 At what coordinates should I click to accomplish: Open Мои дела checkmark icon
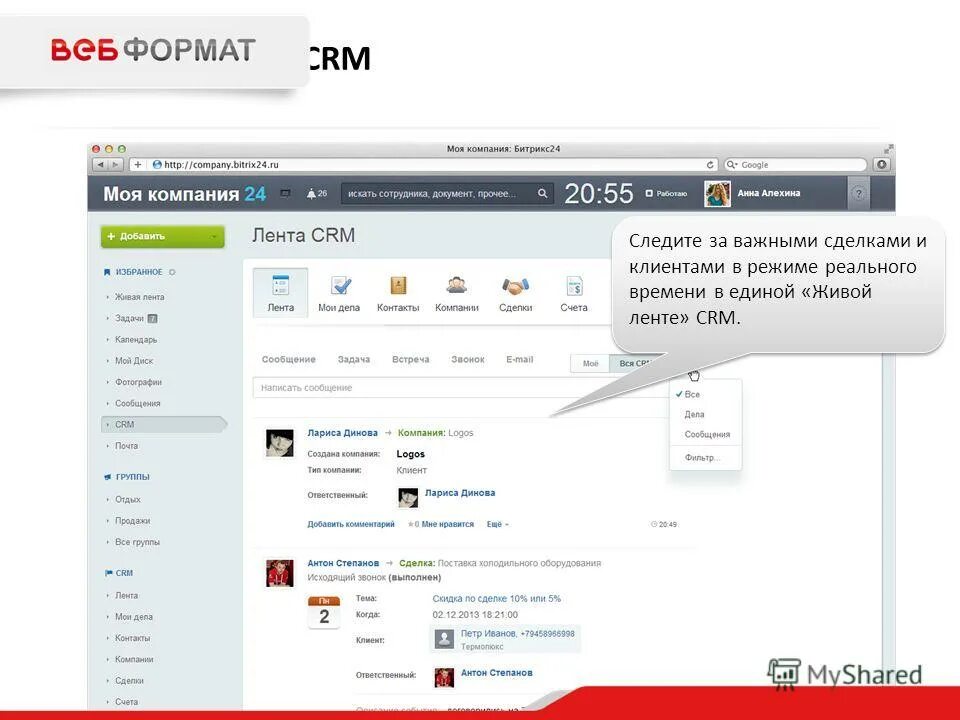(x=340, y=285)
